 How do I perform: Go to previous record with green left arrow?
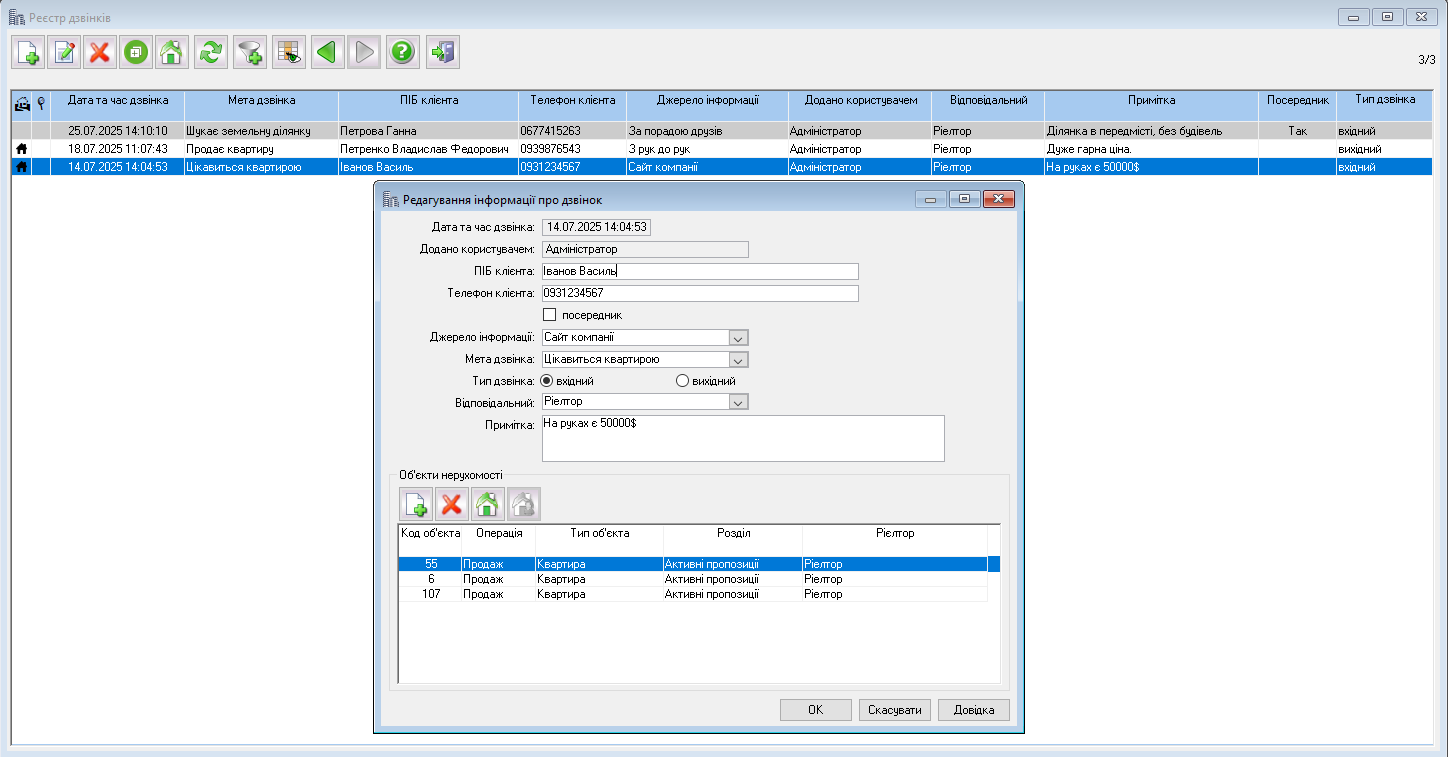325,52
